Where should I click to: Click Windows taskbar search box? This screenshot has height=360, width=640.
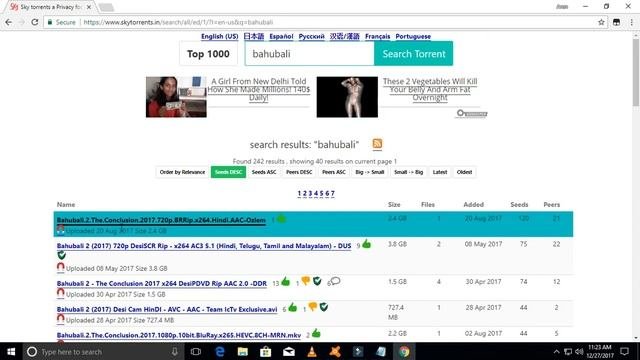(102, 351)
